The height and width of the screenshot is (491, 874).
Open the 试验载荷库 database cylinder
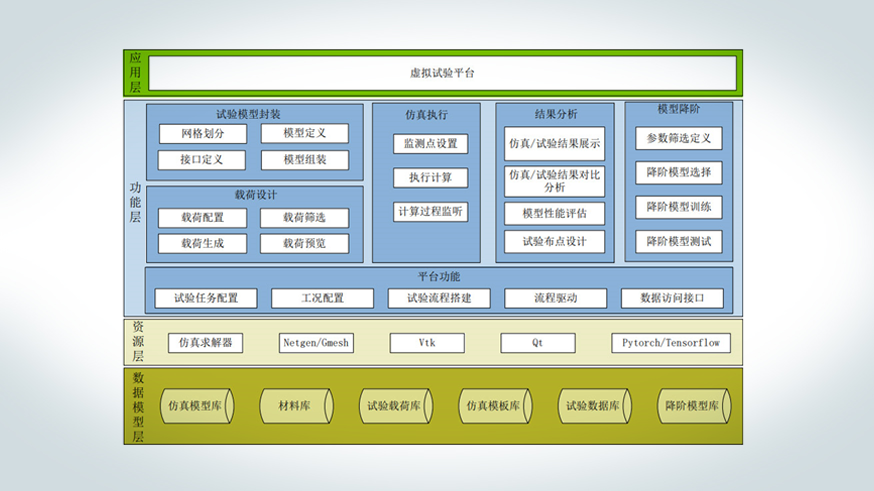pos(395,406)
